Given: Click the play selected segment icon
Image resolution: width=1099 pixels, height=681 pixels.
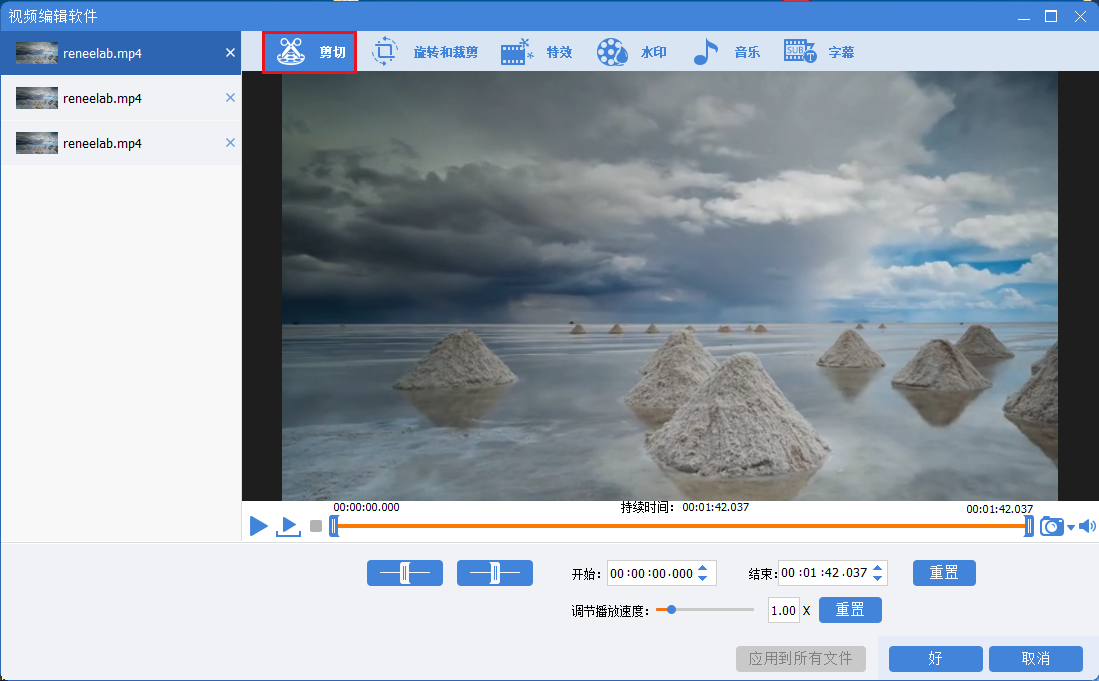Looking at the screenshot, I should pyautogui.click(x=288, y=526).
